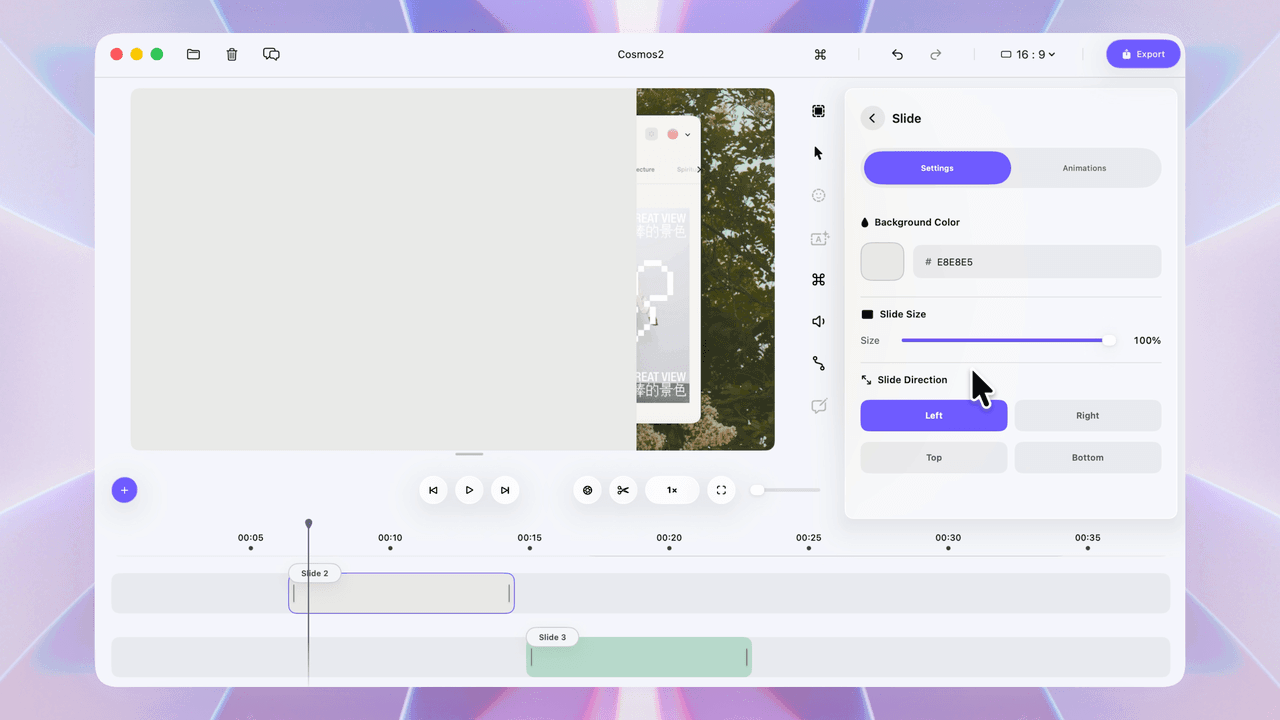The image size is (1280, 720).
Task: Open the sticker/emoji tool
Action: 818,195
